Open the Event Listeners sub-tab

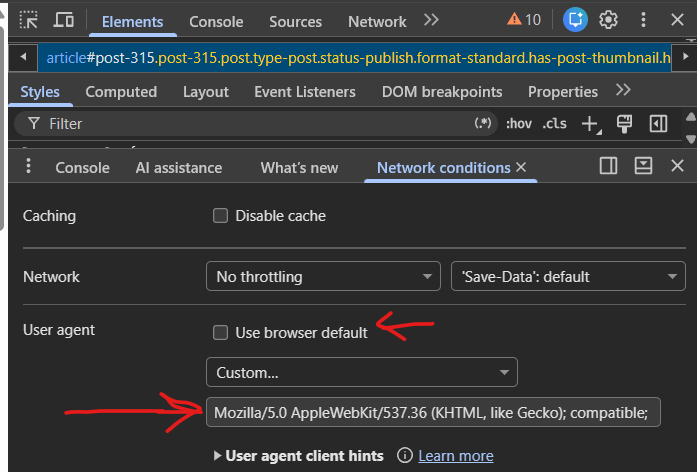[305, 92]
